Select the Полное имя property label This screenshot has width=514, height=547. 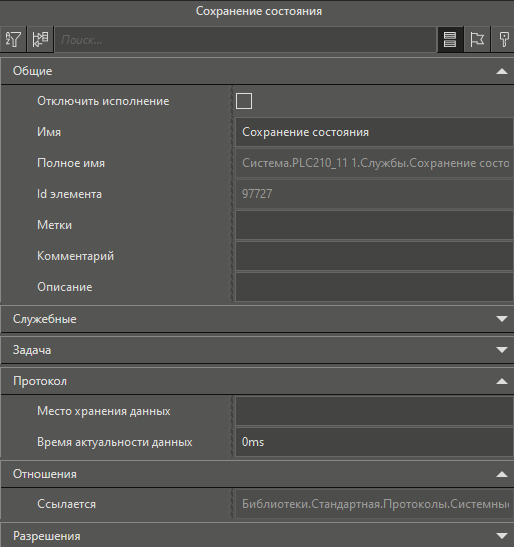click(71, 163)
